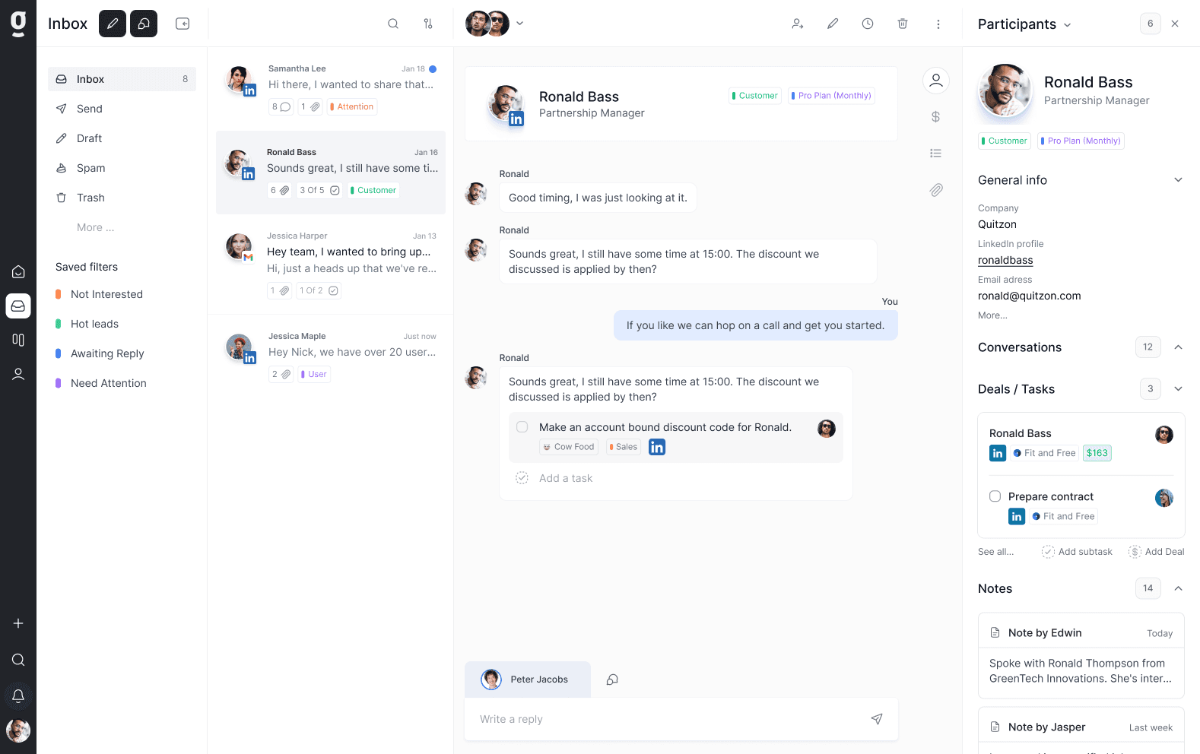Open the deals dollar icon in side strip
1200x754 pixels.
pos(936,117)
